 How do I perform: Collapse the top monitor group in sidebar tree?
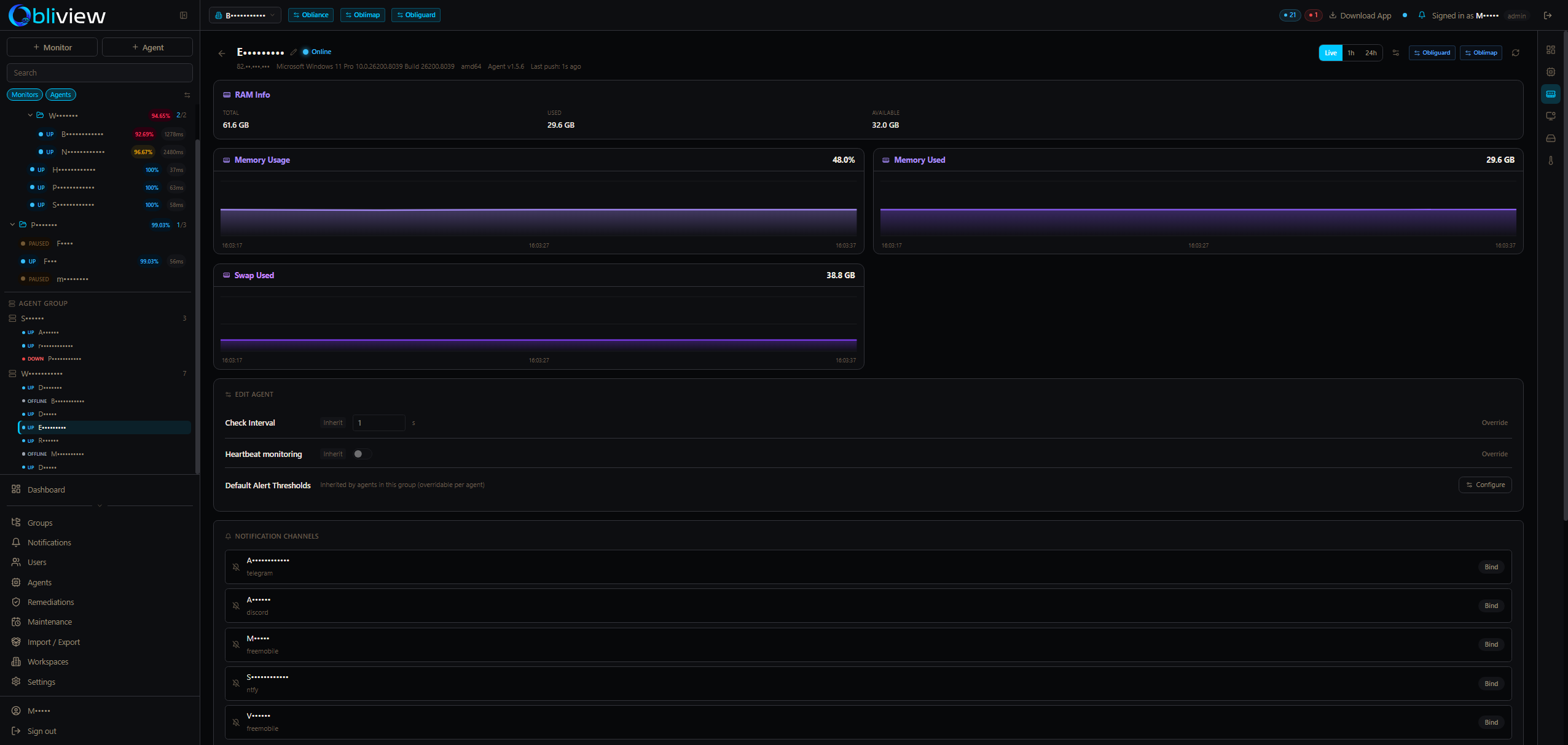point(29,115)
